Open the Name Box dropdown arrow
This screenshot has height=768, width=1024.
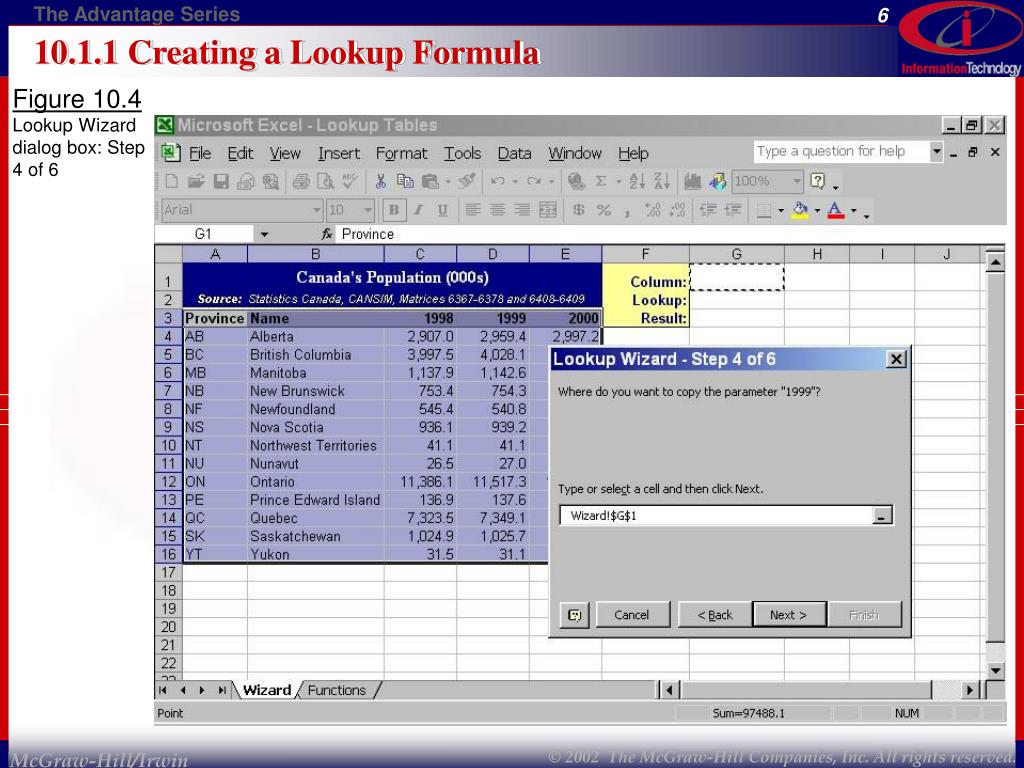click(x=264, y=234)
